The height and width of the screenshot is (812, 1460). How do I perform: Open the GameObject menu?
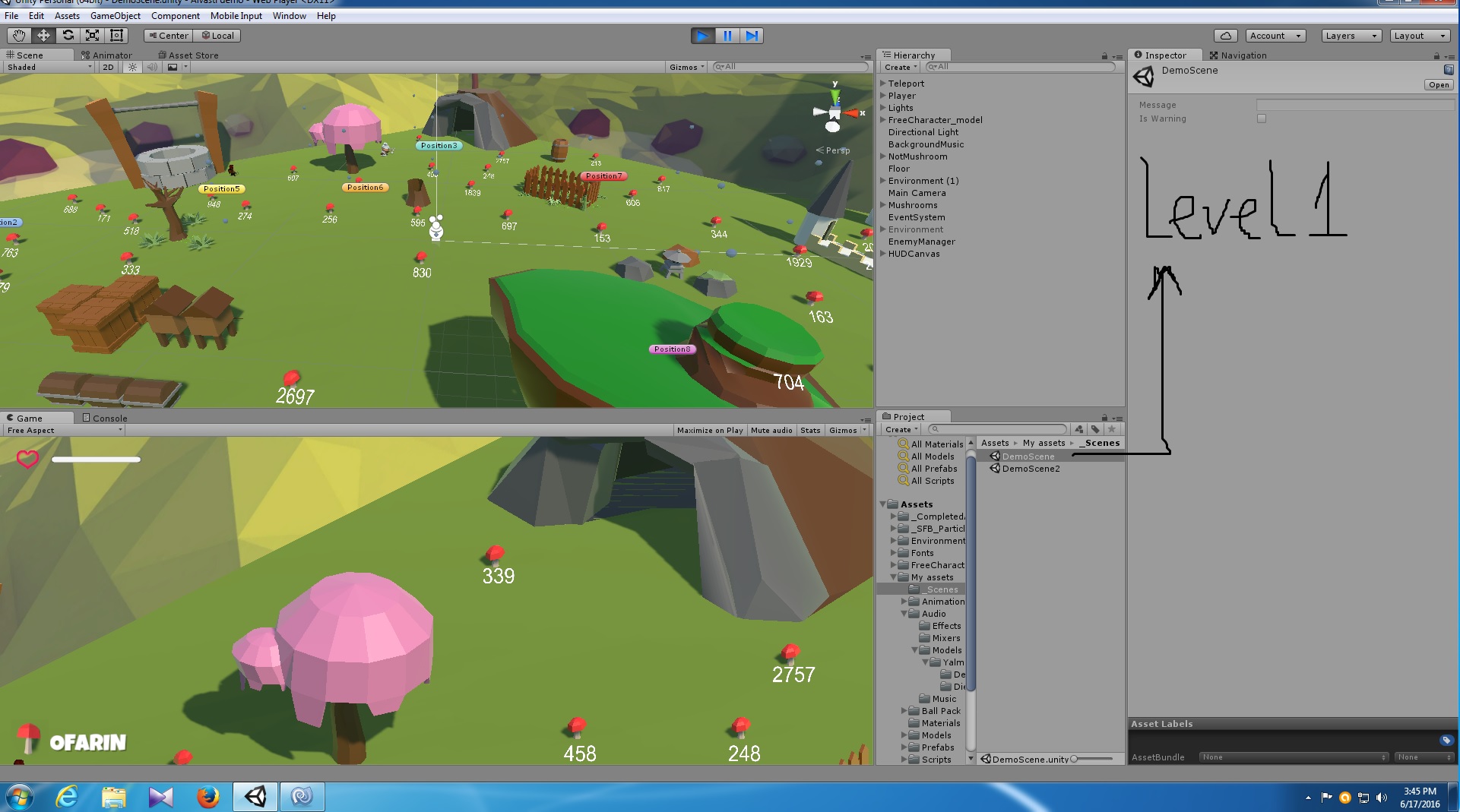pos(115,15)
